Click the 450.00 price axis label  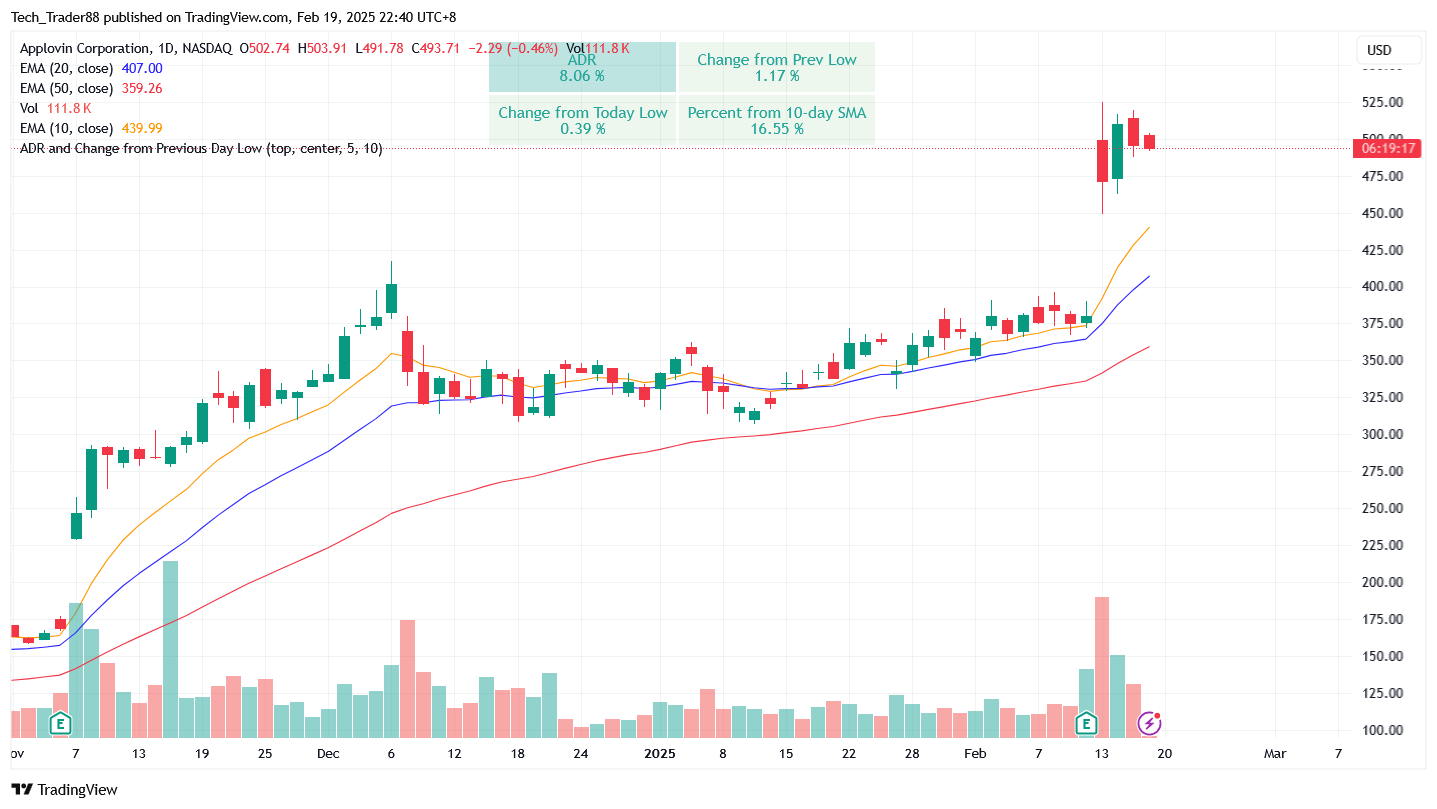pyautogui.click(x=1381, y=213)
